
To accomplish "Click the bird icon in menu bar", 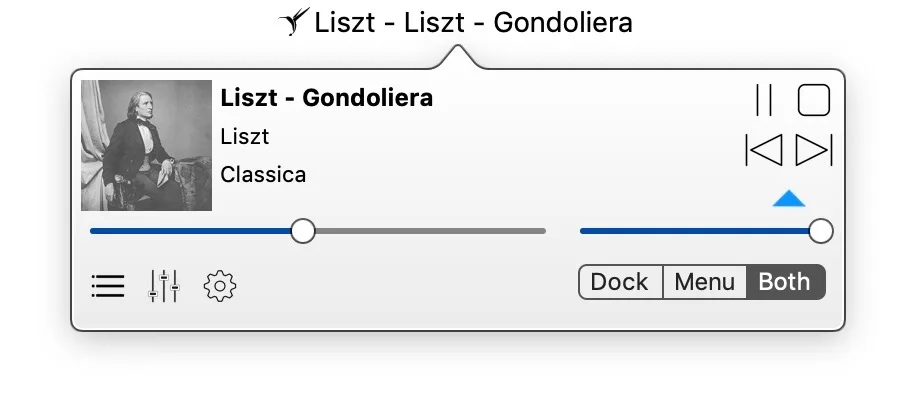I will click(292, 23).
